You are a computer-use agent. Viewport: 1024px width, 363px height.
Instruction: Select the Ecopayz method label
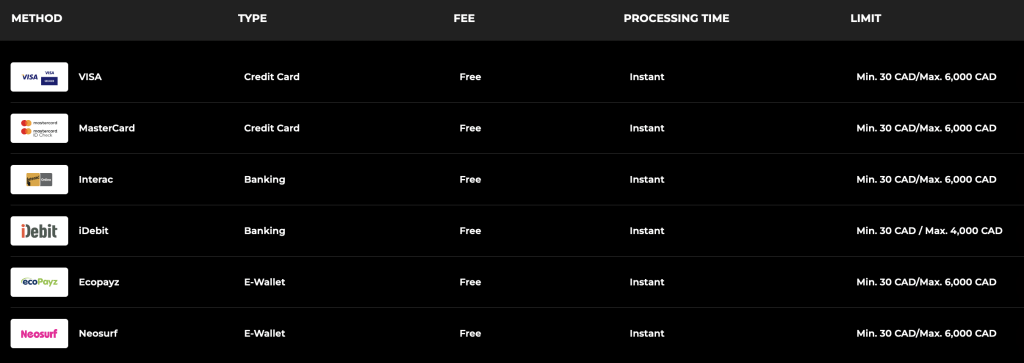99,282
